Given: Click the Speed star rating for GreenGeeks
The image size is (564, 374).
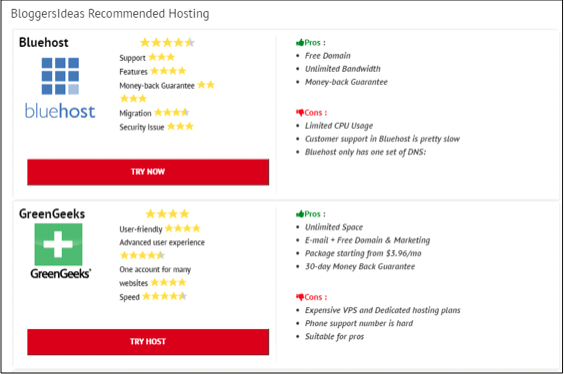Looking at the screenshot, I should coord(164,296).
